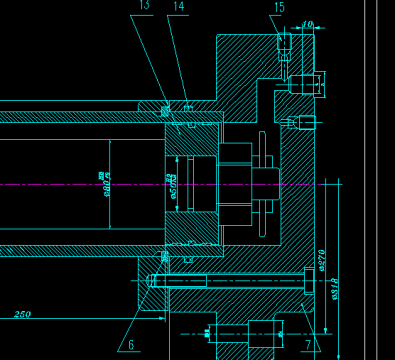395x360 pixels.
Task: Select the long horizontal bolt's hex head
Action: 309,280
